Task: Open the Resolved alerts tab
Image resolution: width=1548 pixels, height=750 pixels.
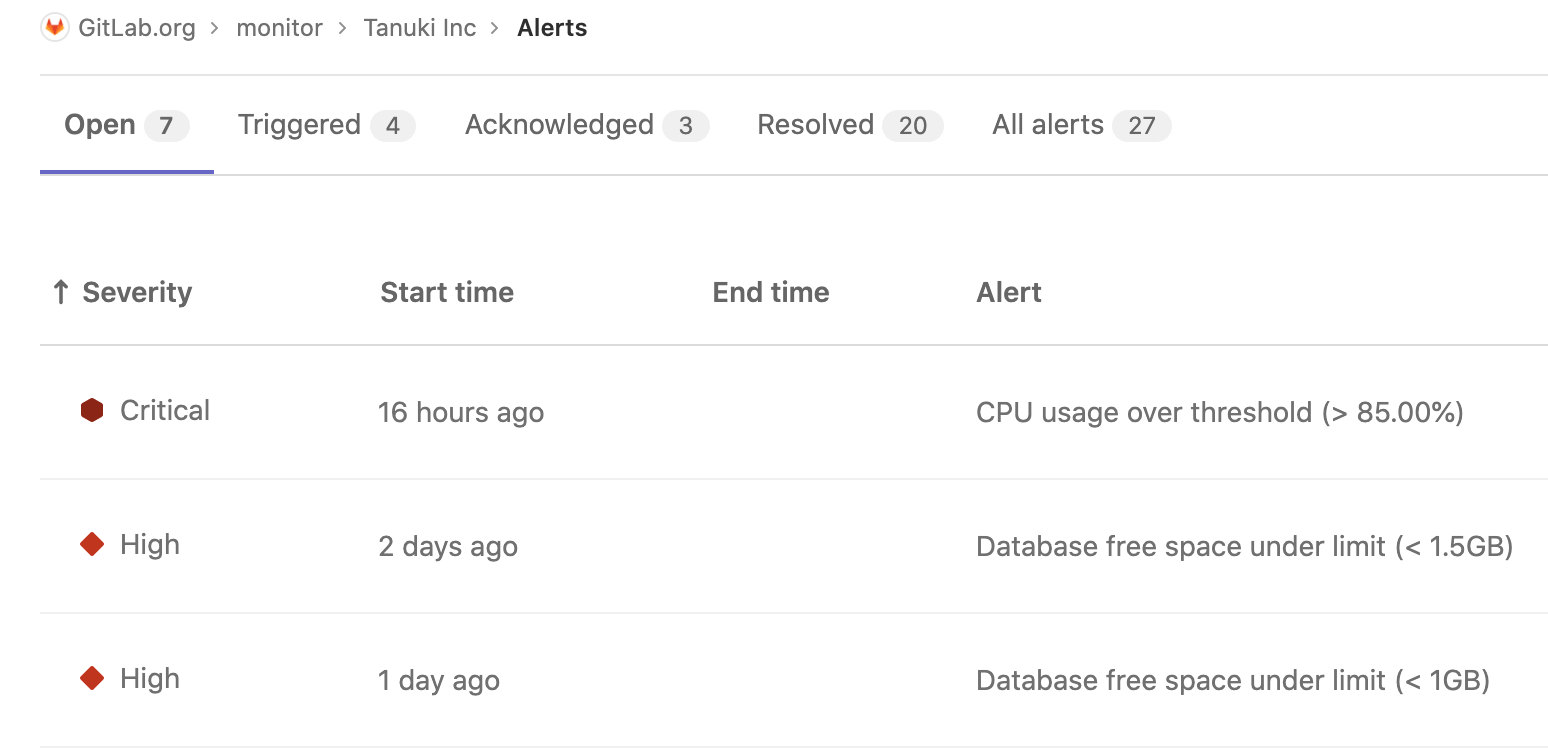Action: (816, 124)
